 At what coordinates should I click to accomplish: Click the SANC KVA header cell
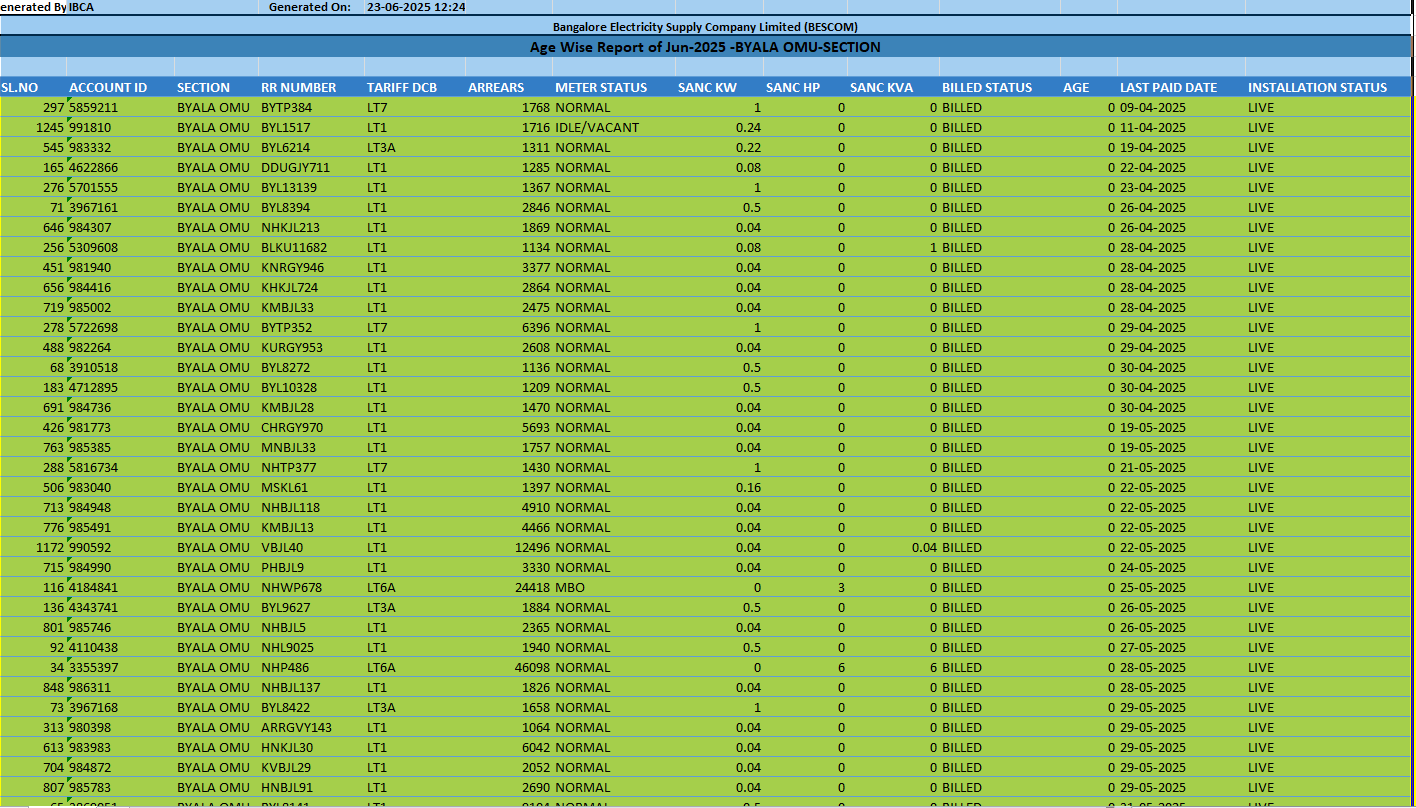893,87
